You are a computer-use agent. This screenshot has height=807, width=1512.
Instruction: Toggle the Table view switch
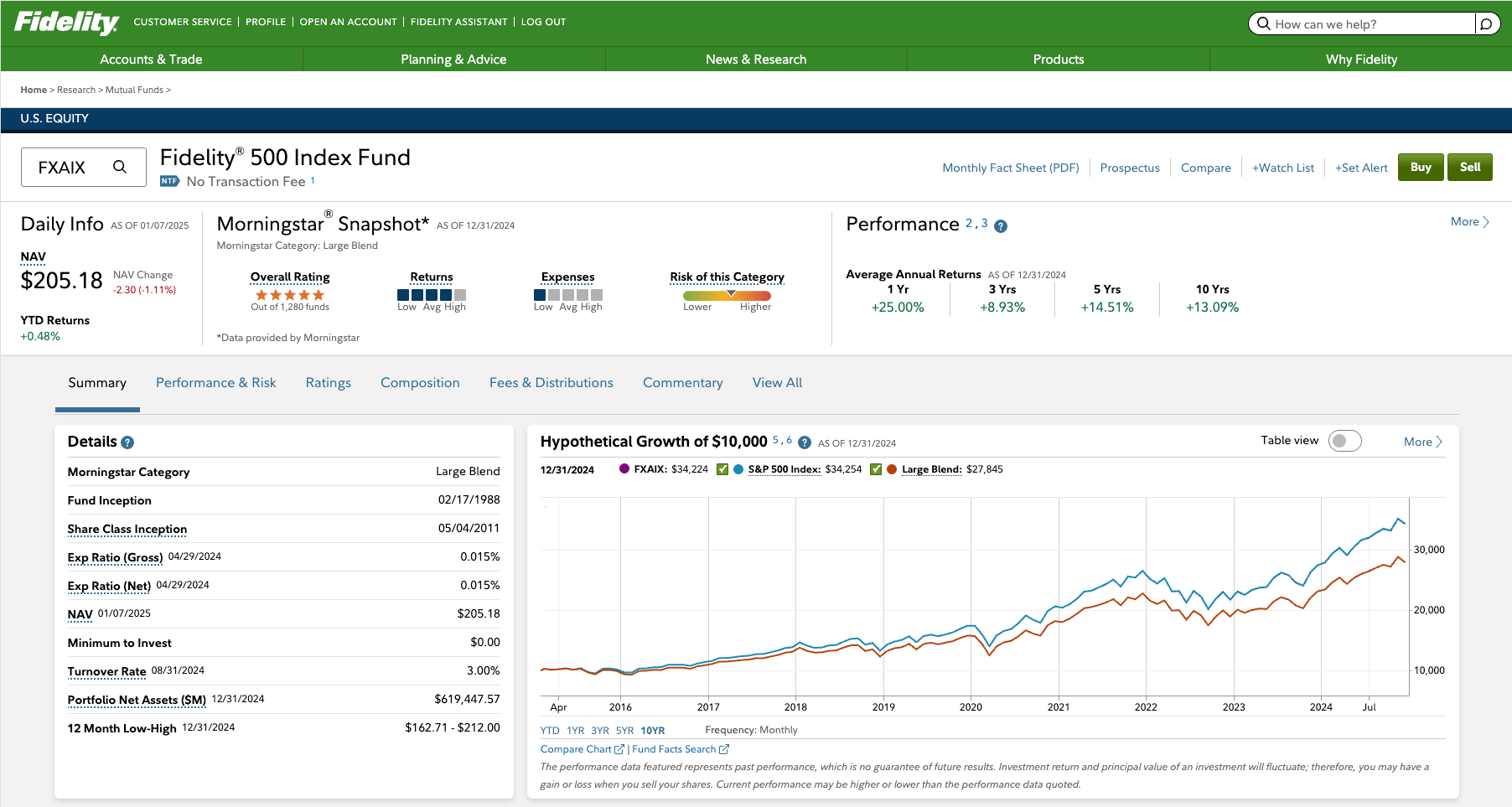tap(1344, 441)
